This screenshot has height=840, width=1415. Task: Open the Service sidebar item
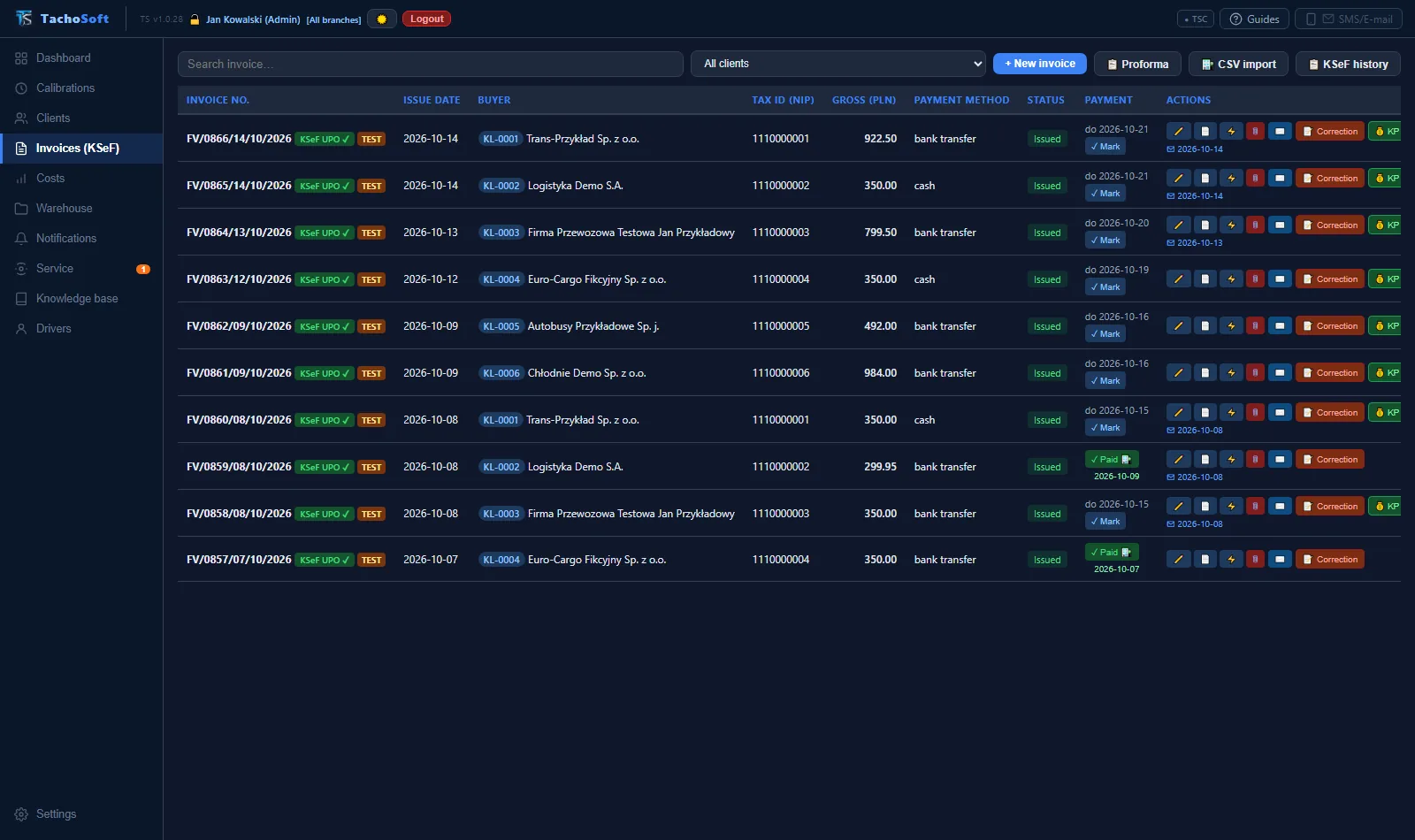click(x=81, y=269)
